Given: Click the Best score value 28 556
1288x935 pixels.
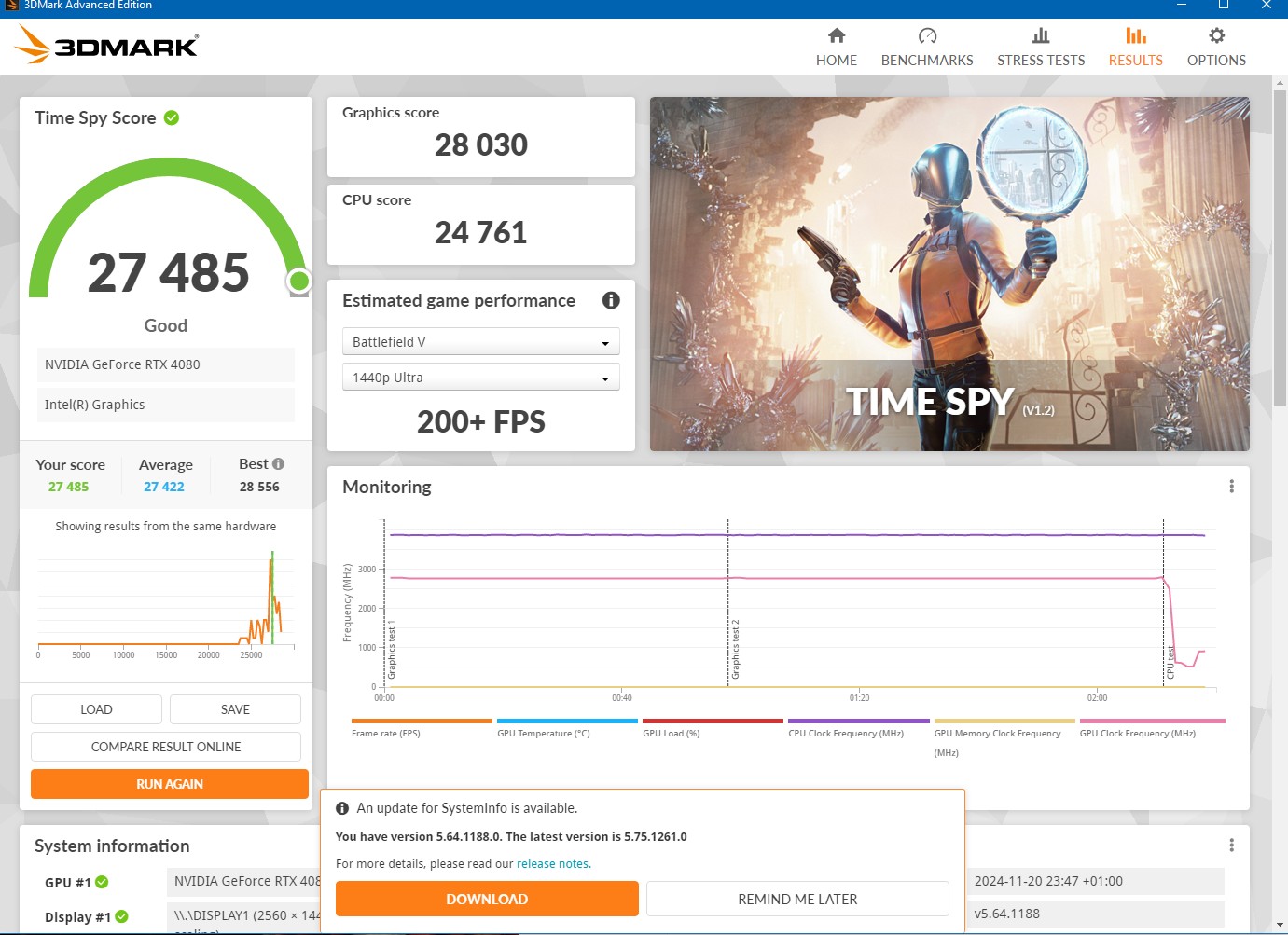Looking at the screenshot, I should pyautogui.click(x=259, y=487).
